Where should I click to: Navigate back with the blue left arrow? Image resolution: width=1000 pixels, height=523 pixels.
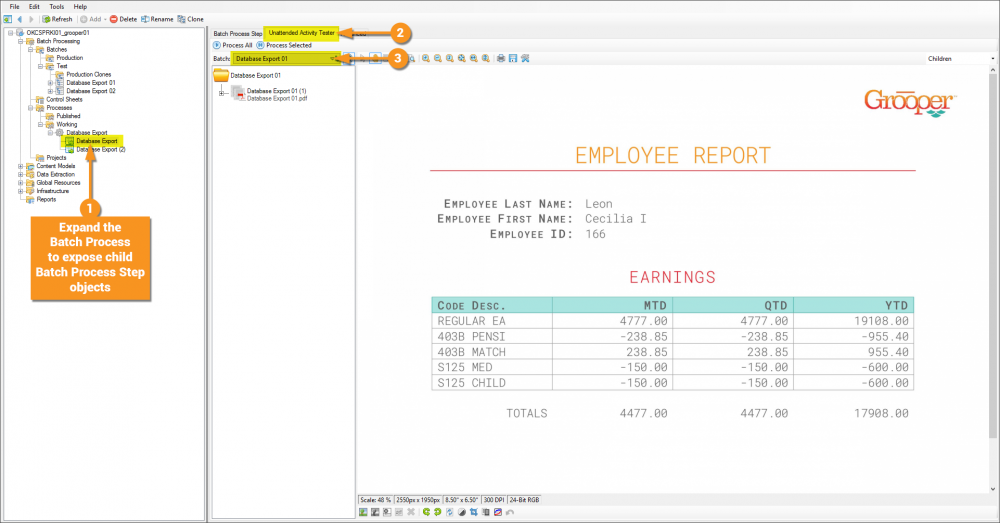click(x=20, y=19)
